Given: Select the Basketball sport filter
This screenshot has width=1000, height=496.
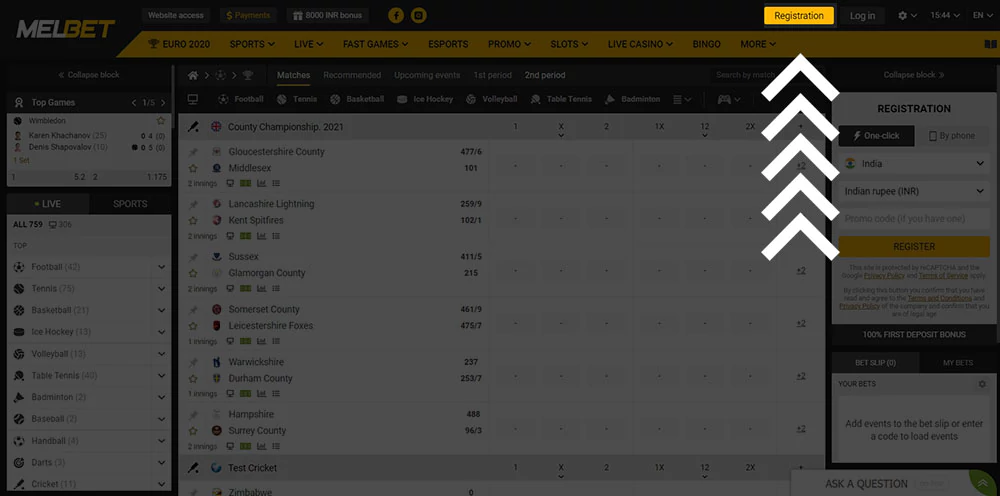Looking at the screenshot, I should click(x=357, y=99).
